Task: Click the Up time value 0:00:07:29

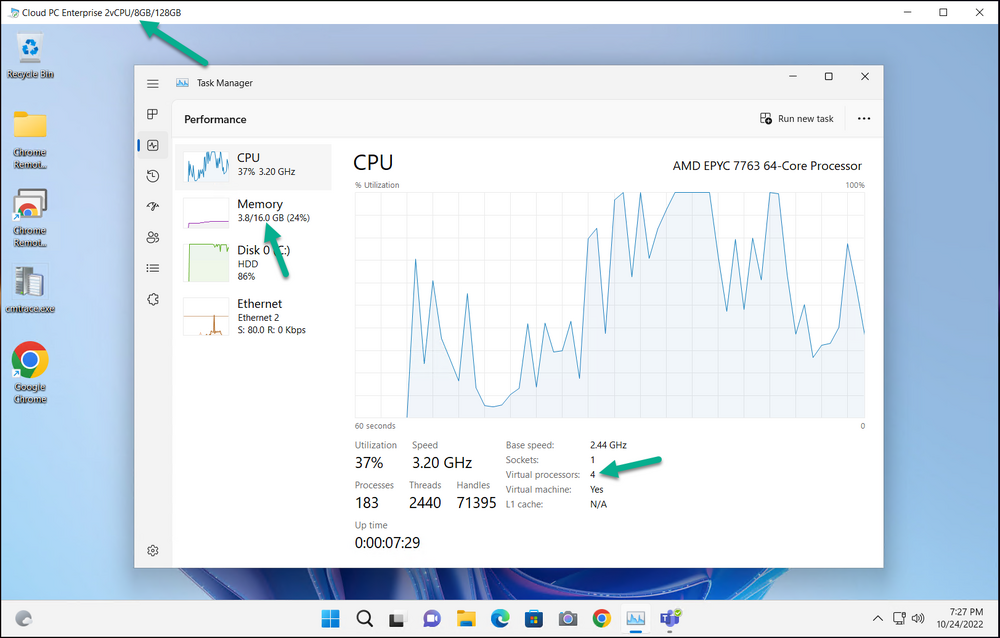Action: click(x=387, y=543)
